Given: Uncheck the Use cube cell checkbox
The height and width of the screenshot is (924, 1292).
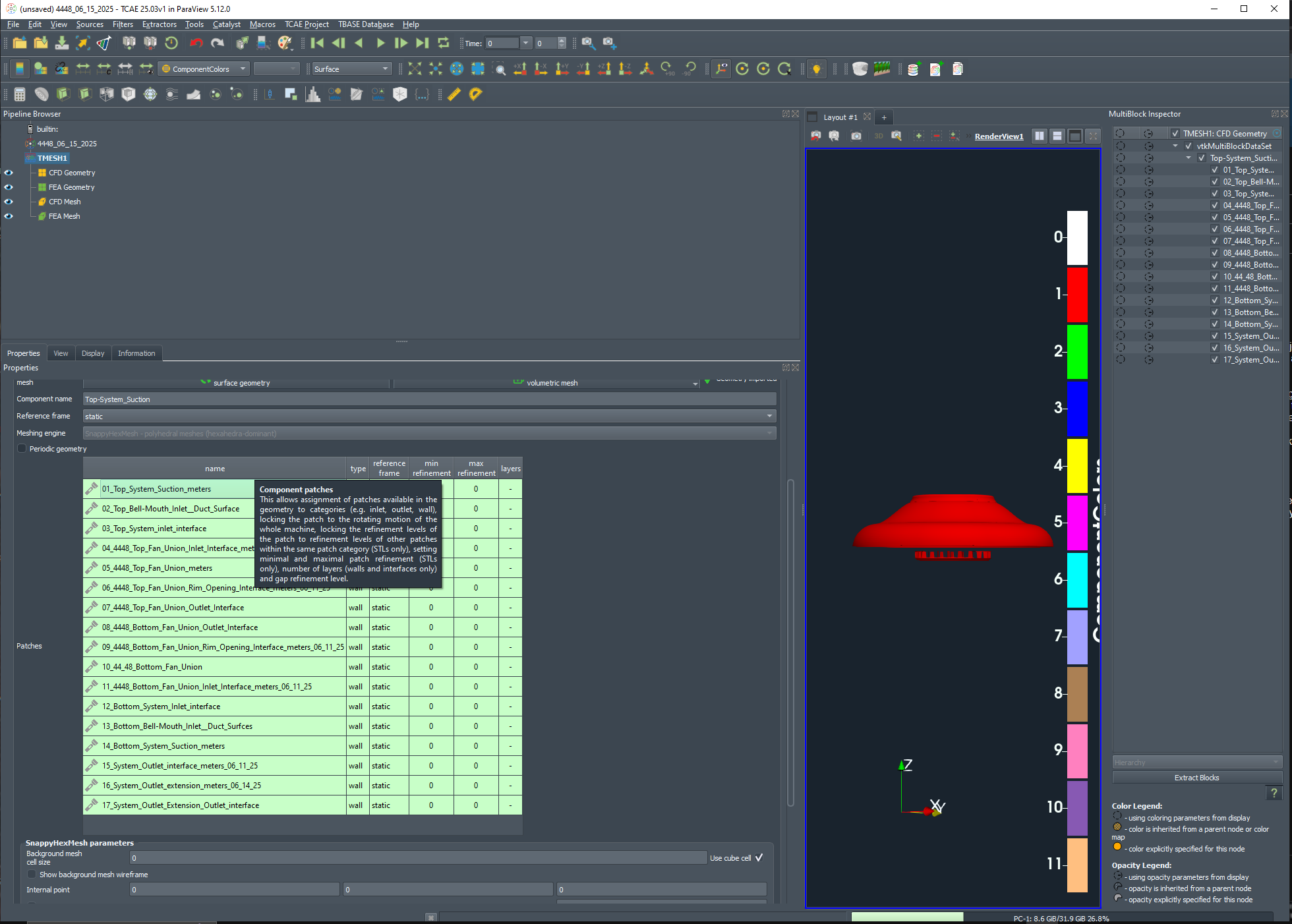Looking at the screenshot, I should (759, 857).
